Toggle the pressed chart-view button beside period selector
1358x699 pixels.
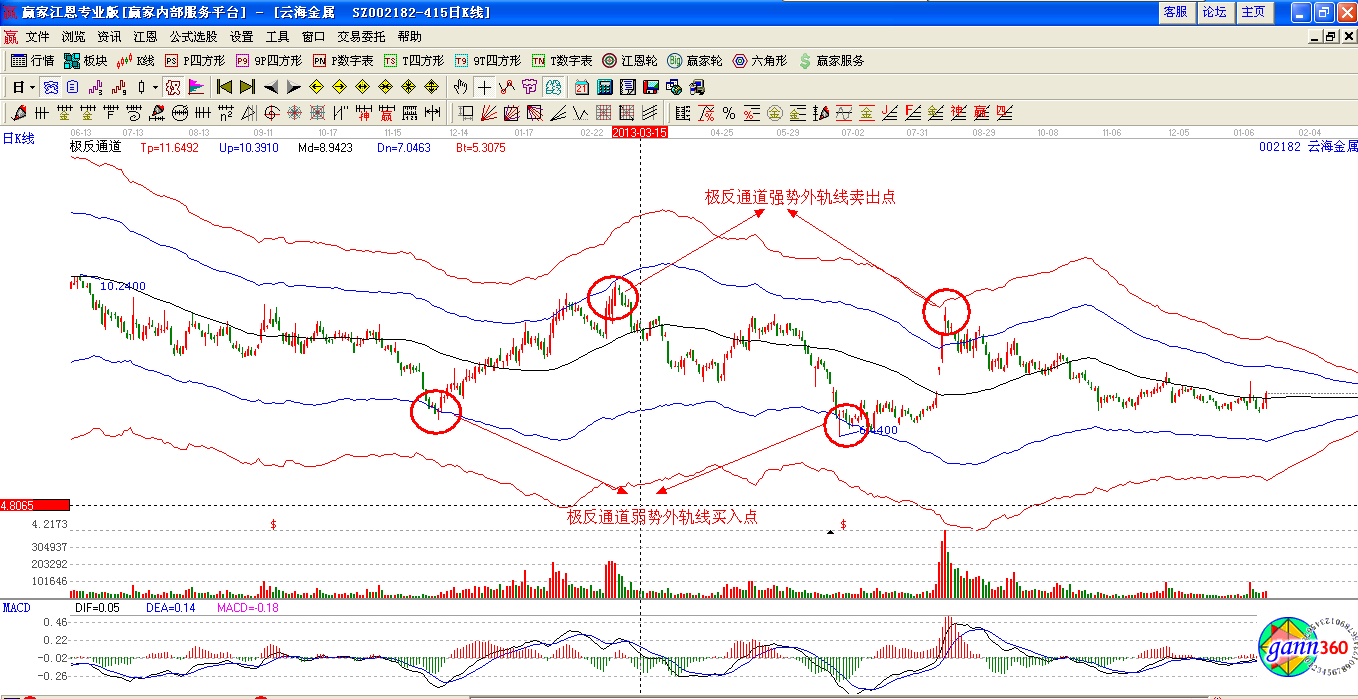[x=49, y=87]
